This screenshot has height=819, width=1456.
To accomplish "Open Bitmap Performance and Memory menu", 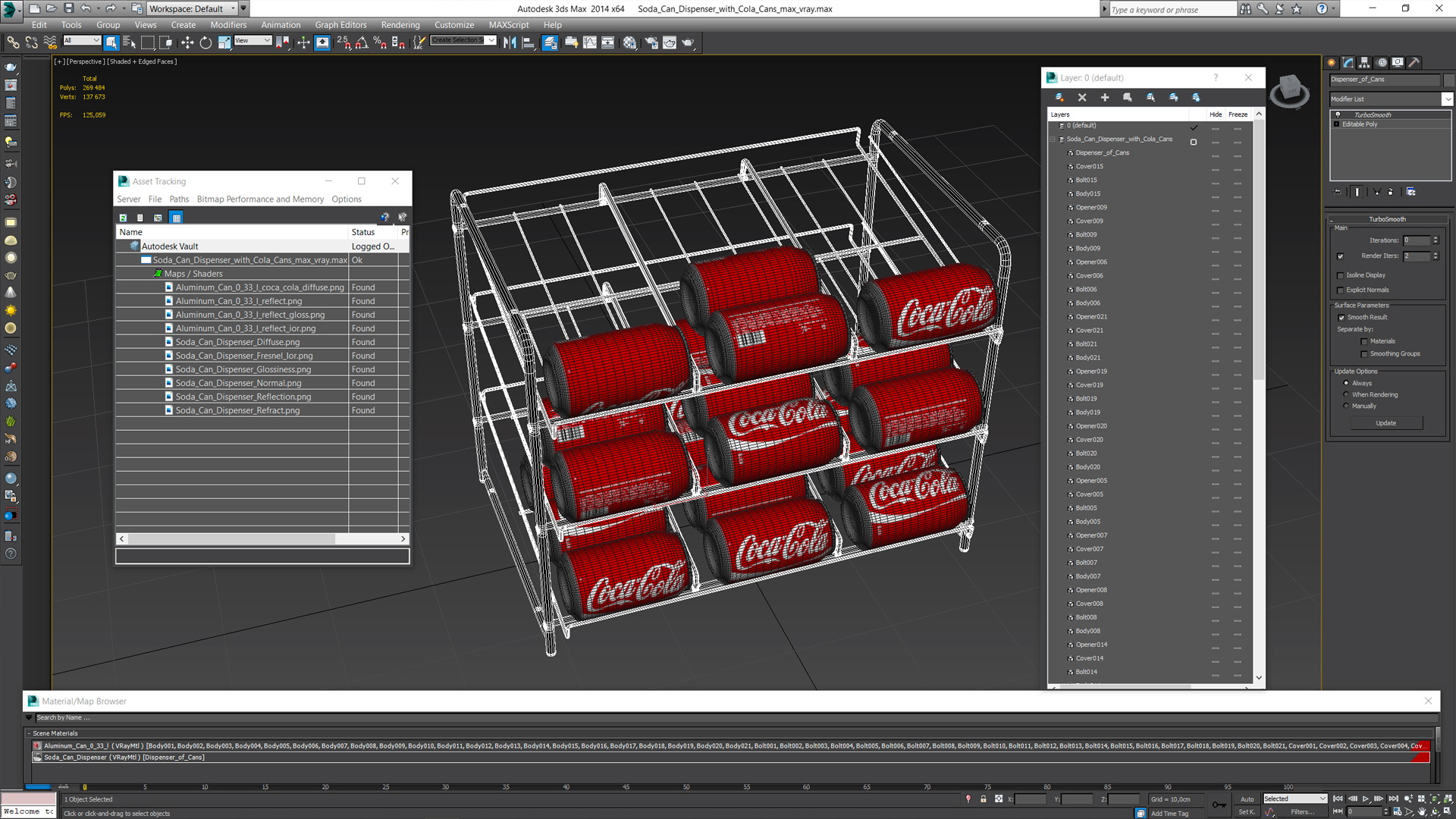I will tap(260, 199).
